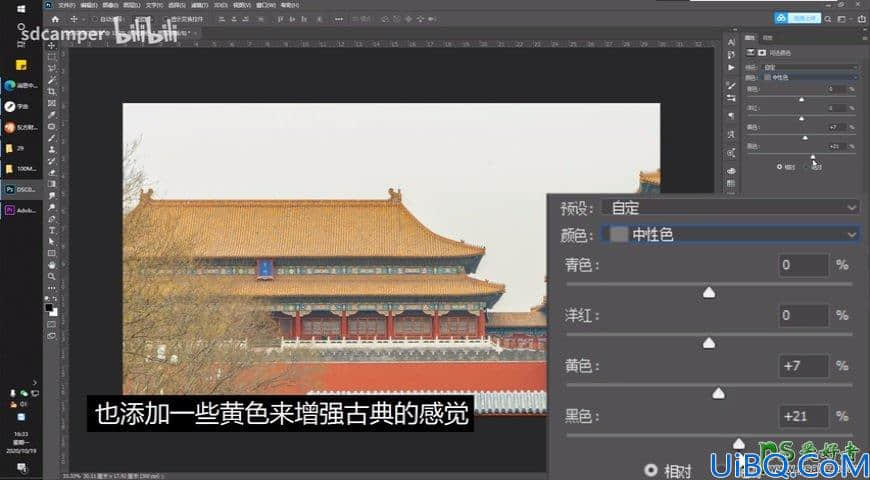Select the Pen tool

tap(52, 219)
